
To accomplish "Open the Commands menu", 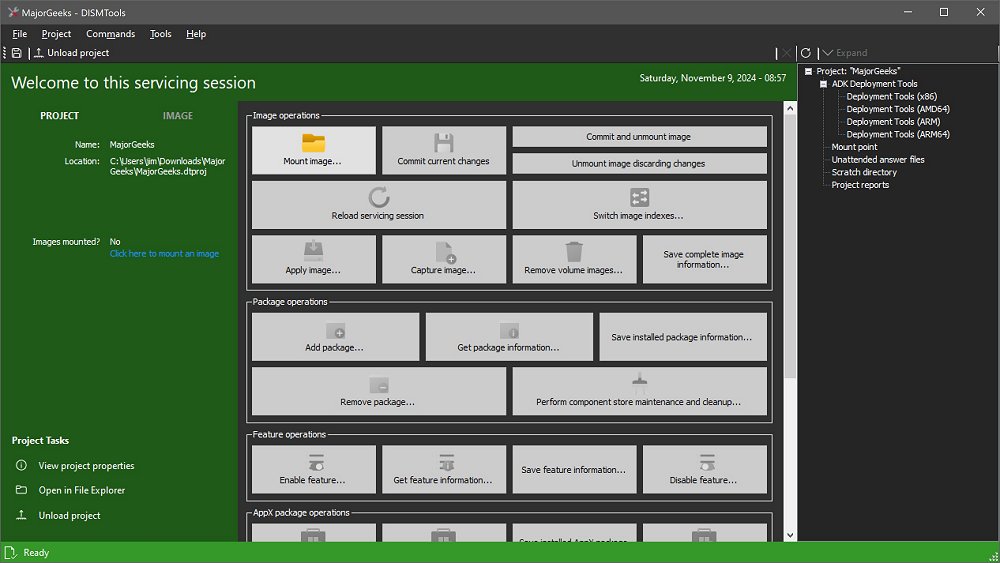I will coord(110,34).
